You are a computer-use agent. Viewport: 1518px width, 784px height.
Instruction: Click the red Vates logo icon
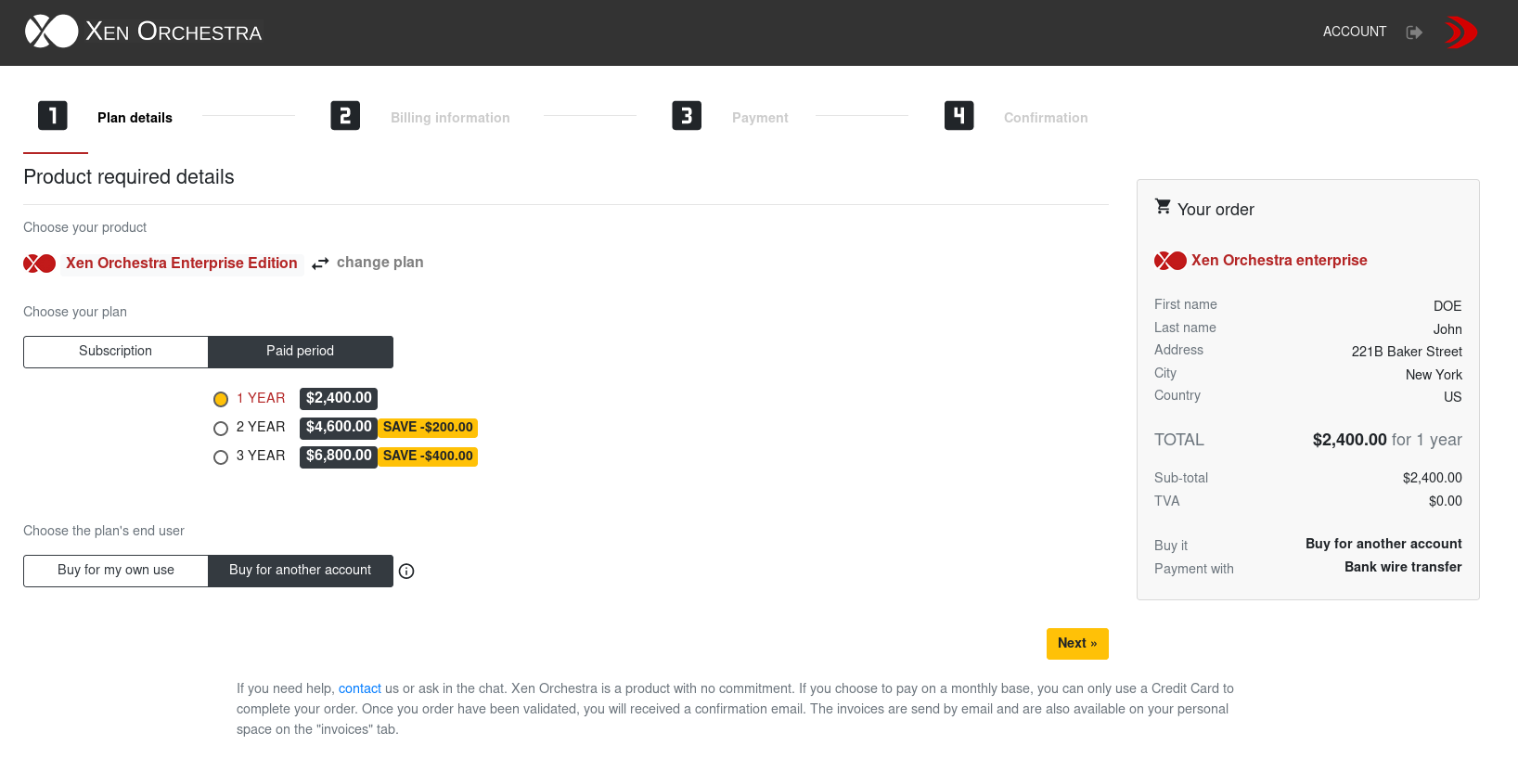tap(1460, 32)
